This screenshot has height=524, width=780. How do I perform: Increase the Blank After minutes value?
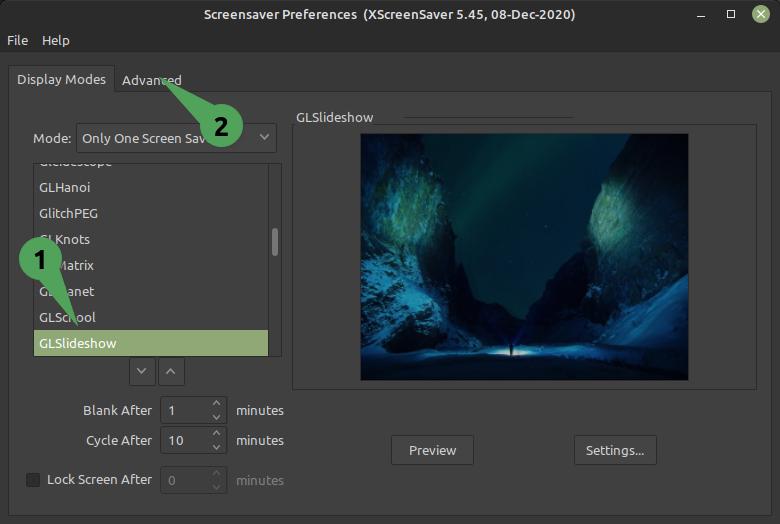point(216,403)
